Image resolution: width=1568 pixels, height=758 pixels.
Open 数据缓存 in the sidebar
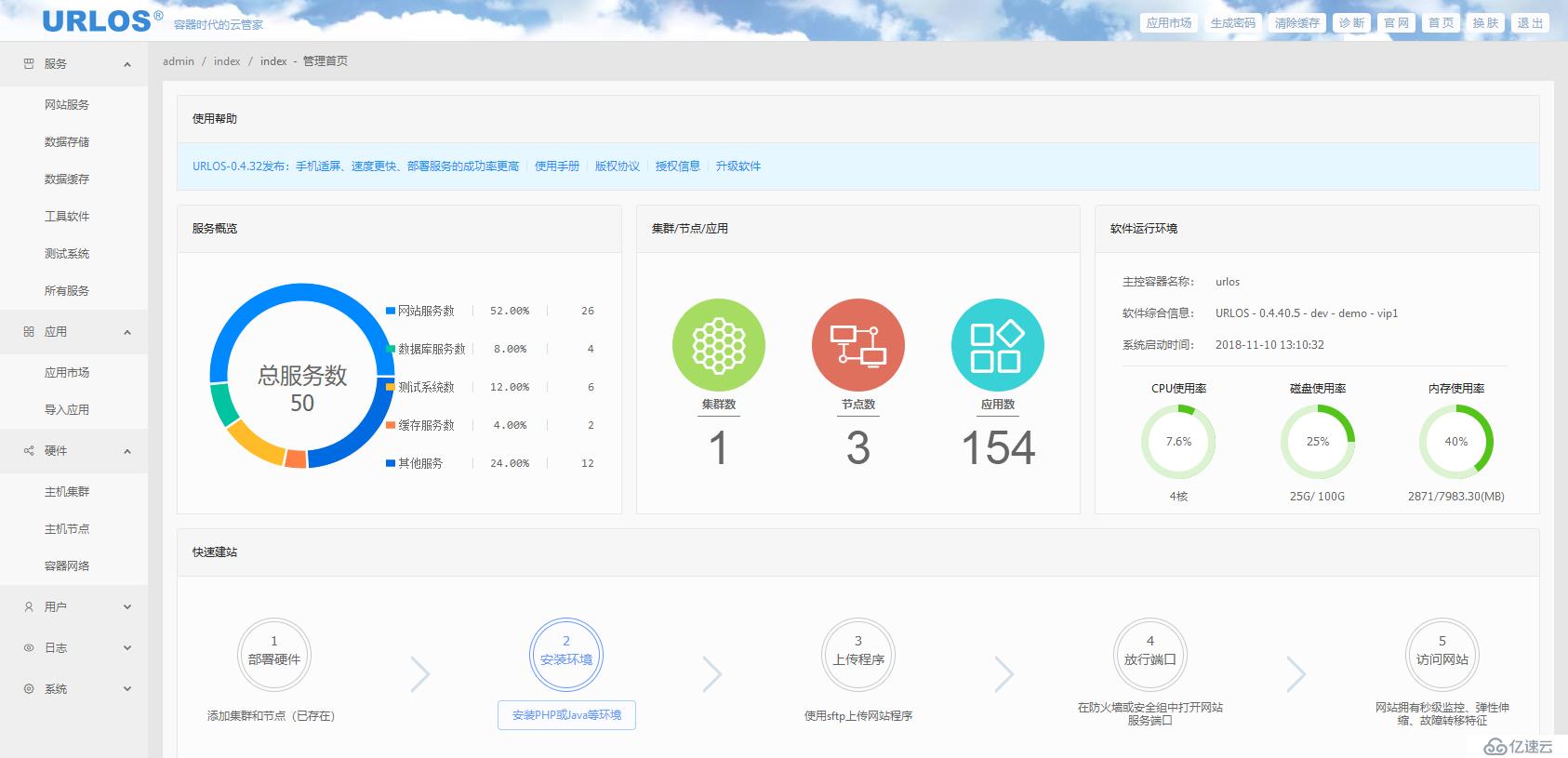pyautogui.click(x=67, y=180)
